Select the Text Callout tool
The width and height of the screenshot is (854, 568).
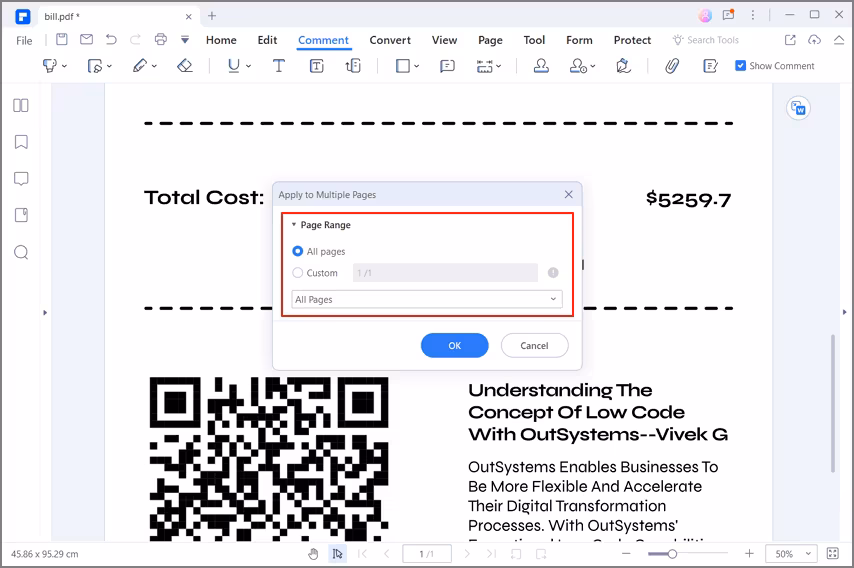click(353, 66)
